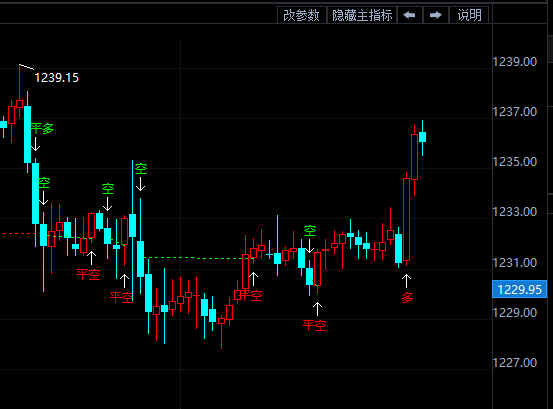The width and height of the screenshot is (553, 409).
Task: Open the 说明 description button
Action: coord(469,15)
